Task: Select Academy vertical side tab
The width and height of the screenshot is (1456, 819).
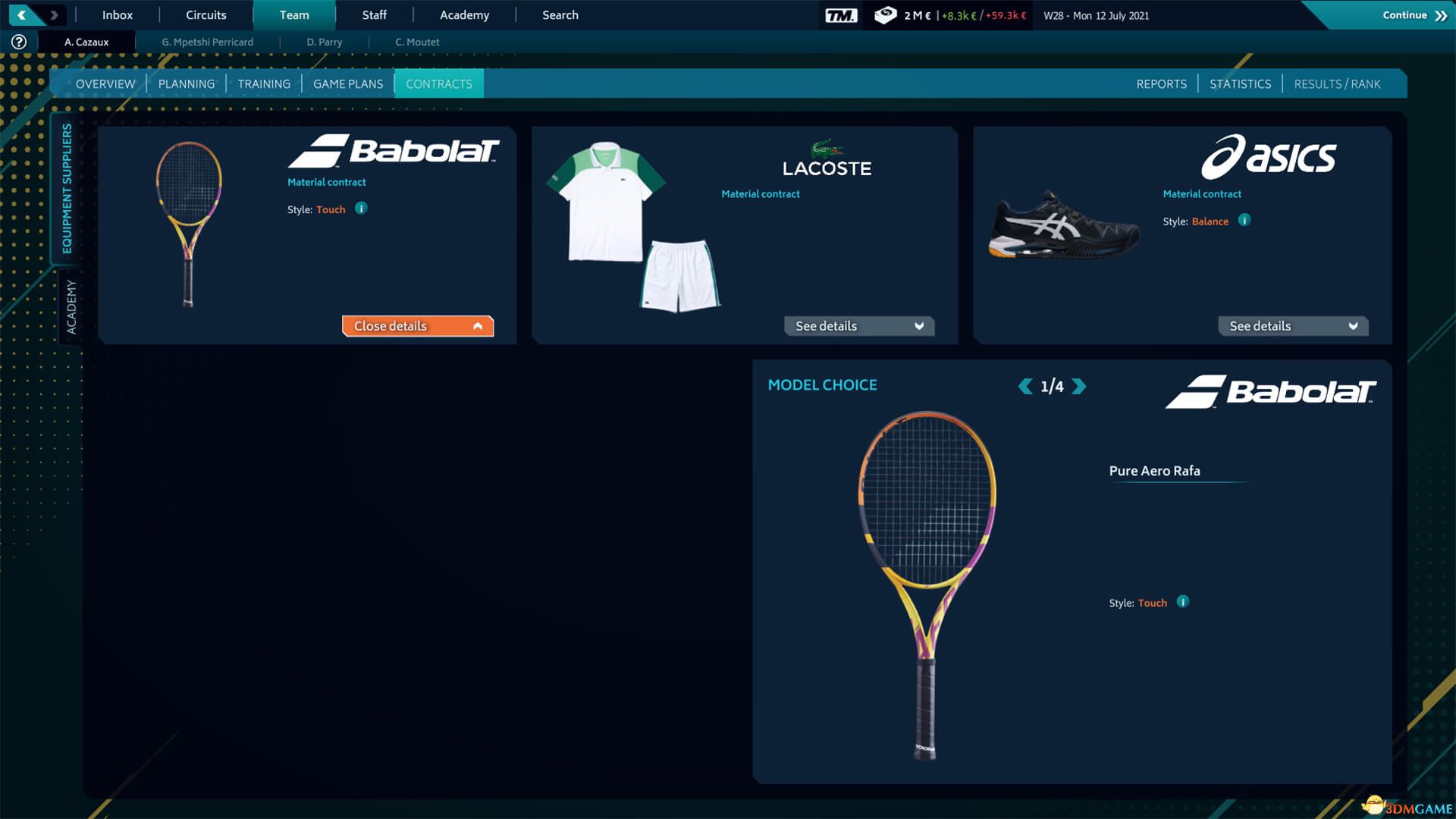Action: (x=71, y=306)
